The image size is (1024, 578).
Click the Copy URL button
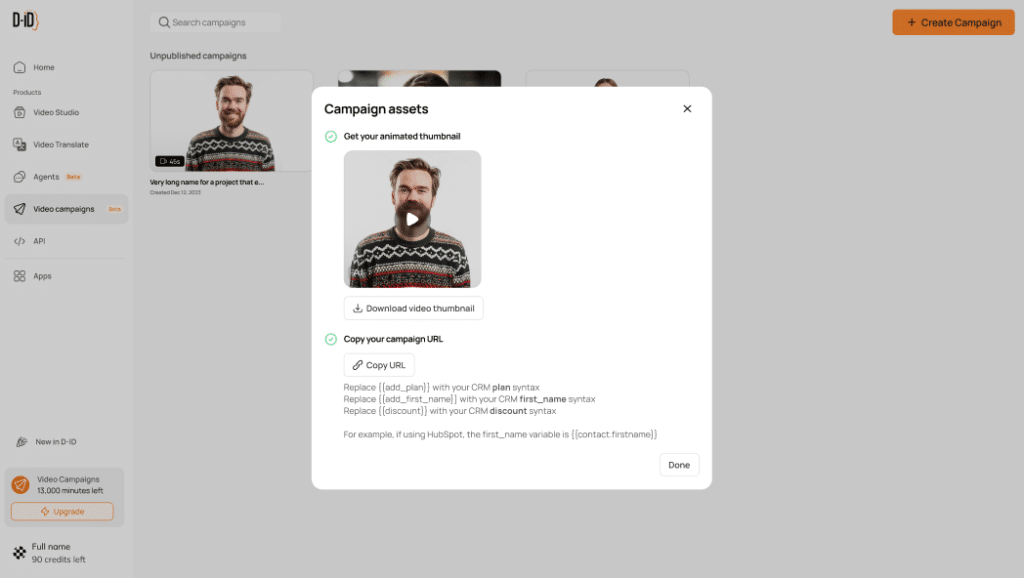pyautogui.click(x=379, y=365)
